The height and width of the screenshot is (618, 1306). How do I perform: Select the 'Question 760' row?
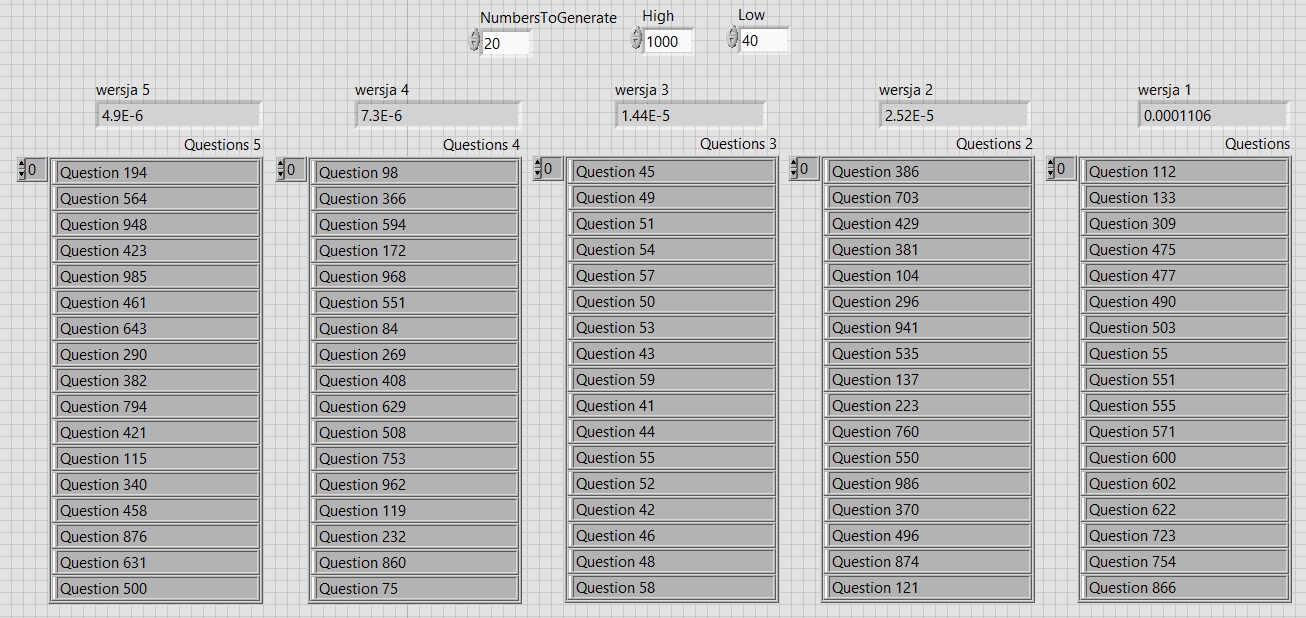(929, 431)
